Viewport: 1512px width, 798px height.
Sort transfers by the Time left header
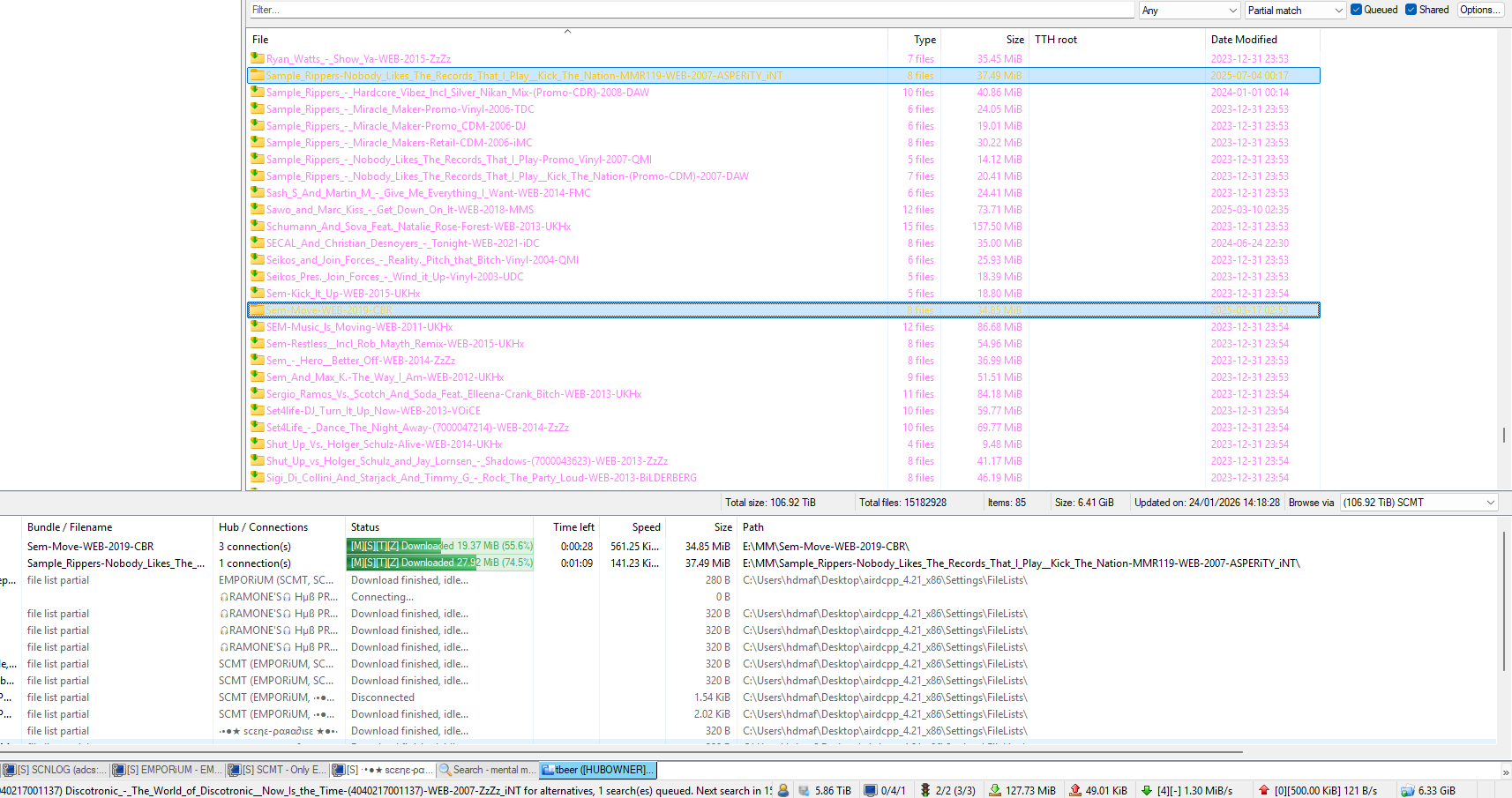(567, 527)
